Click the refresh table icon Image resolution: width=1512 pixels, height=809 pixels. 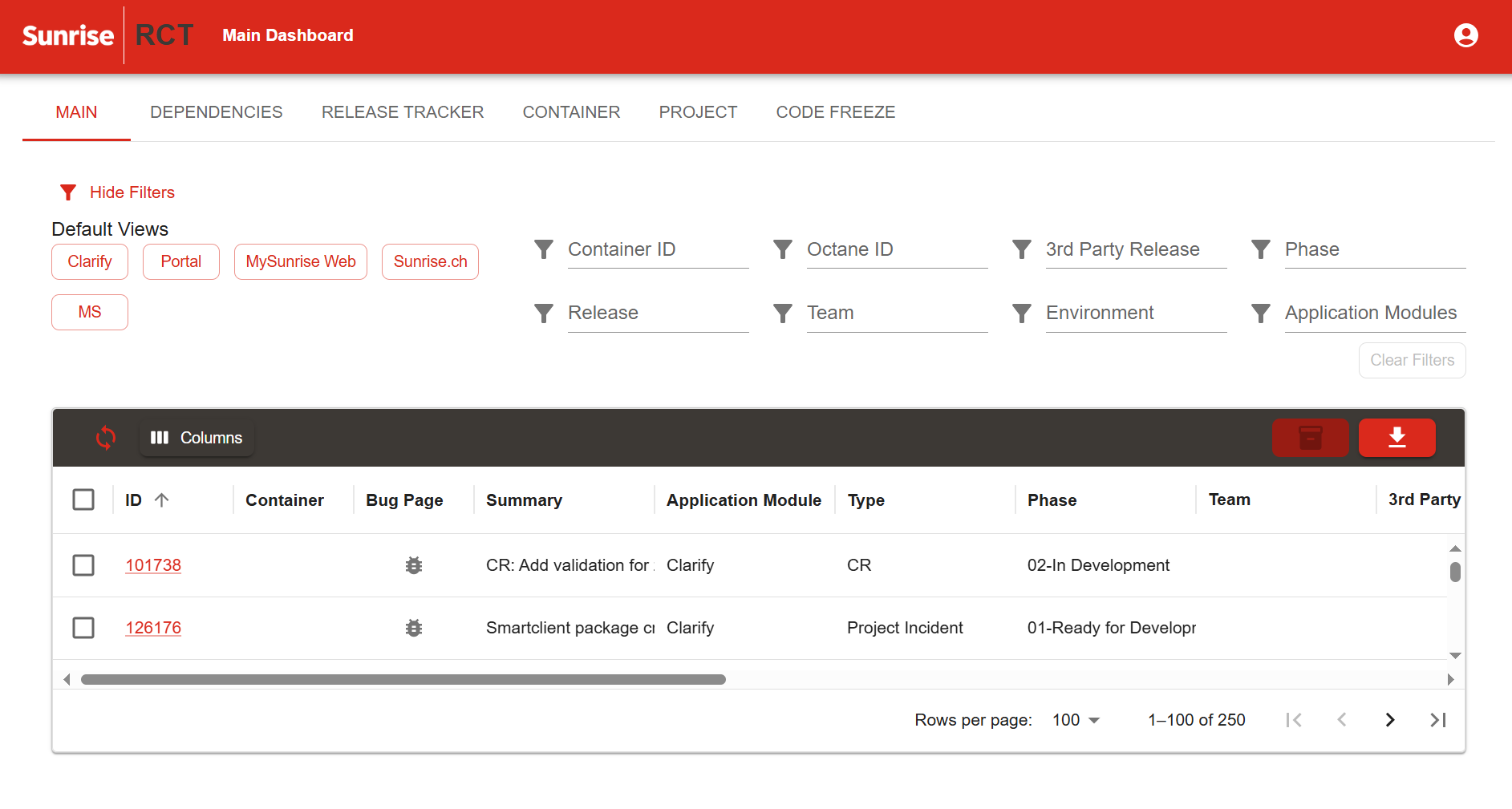pos(106,438)
